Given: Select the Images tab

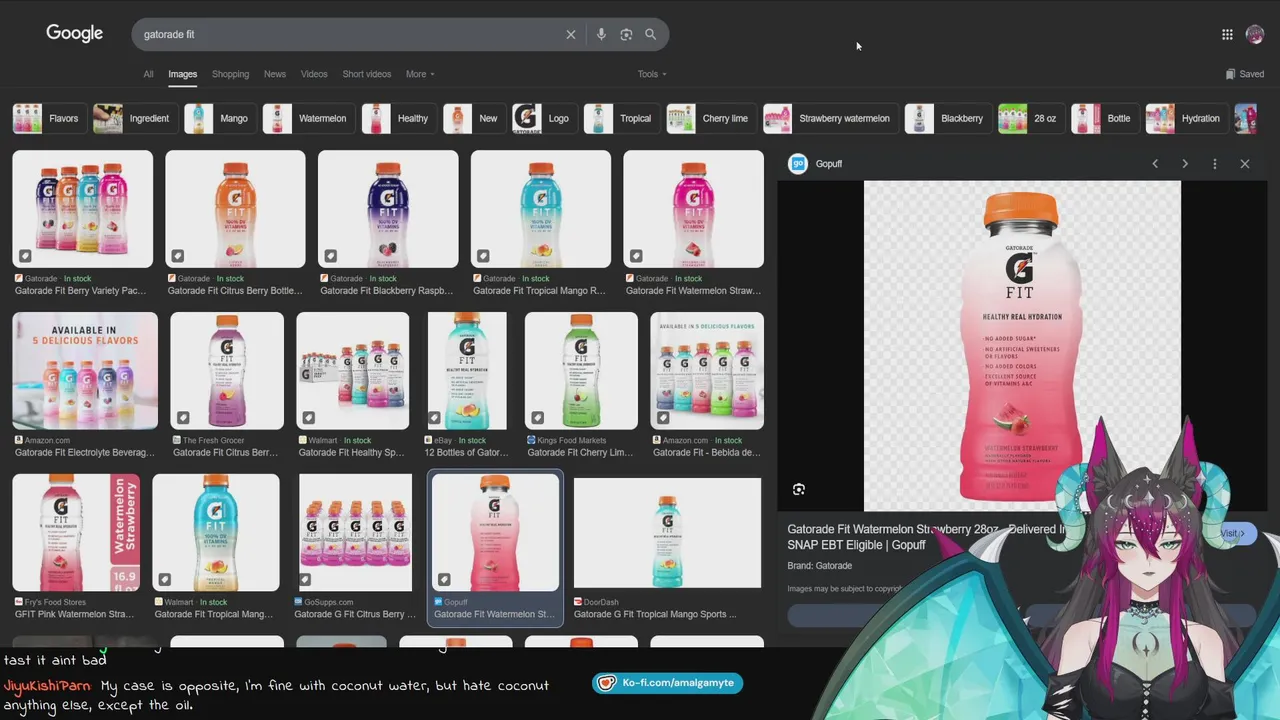Looking at the screenshot, I should [x=182, y=74].
